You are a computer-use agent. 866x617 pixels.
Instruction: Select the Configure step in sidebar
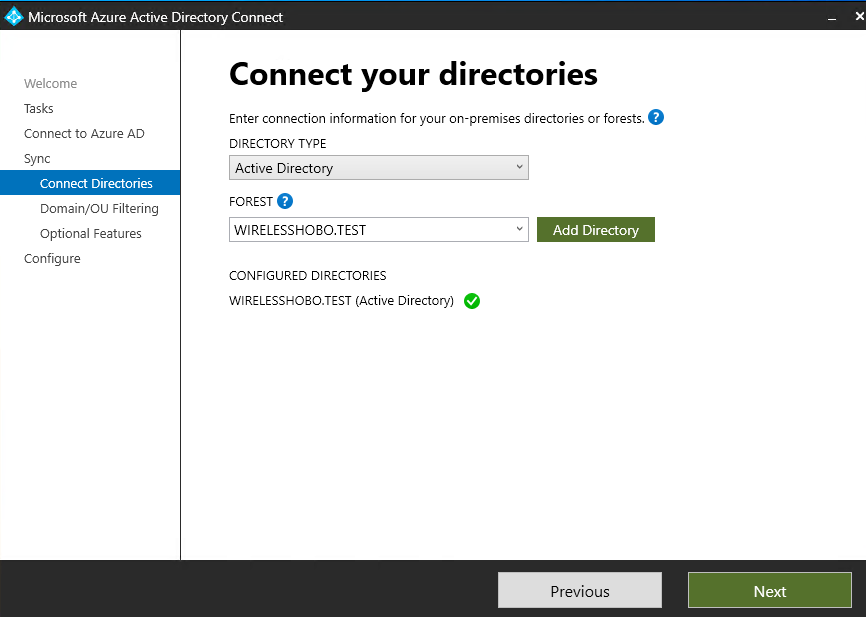click(x=52, y=259)
